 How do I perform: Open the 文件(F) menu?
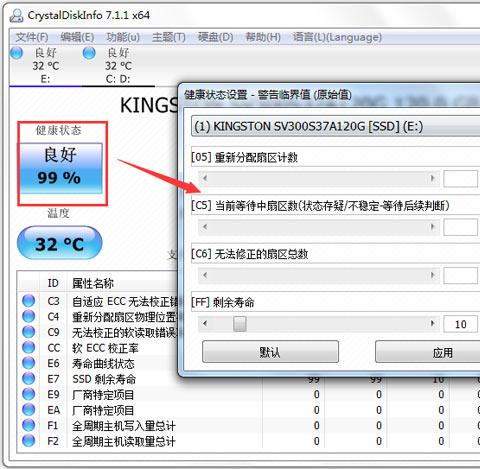point(32,37)
